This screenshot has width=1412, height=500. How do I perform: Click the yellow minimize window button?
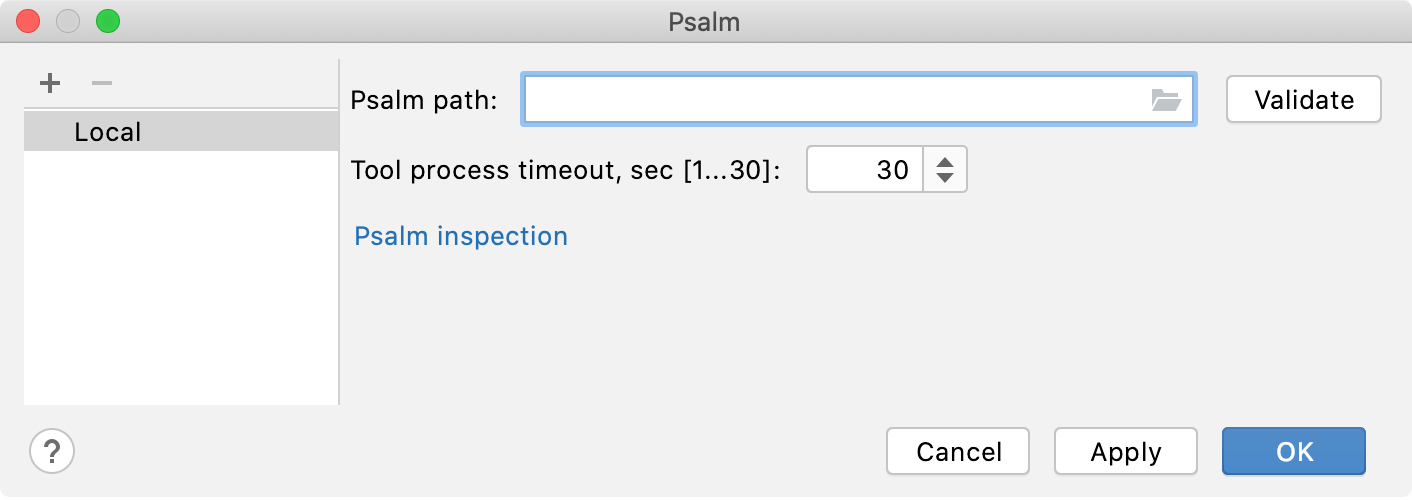coord(68,21)
